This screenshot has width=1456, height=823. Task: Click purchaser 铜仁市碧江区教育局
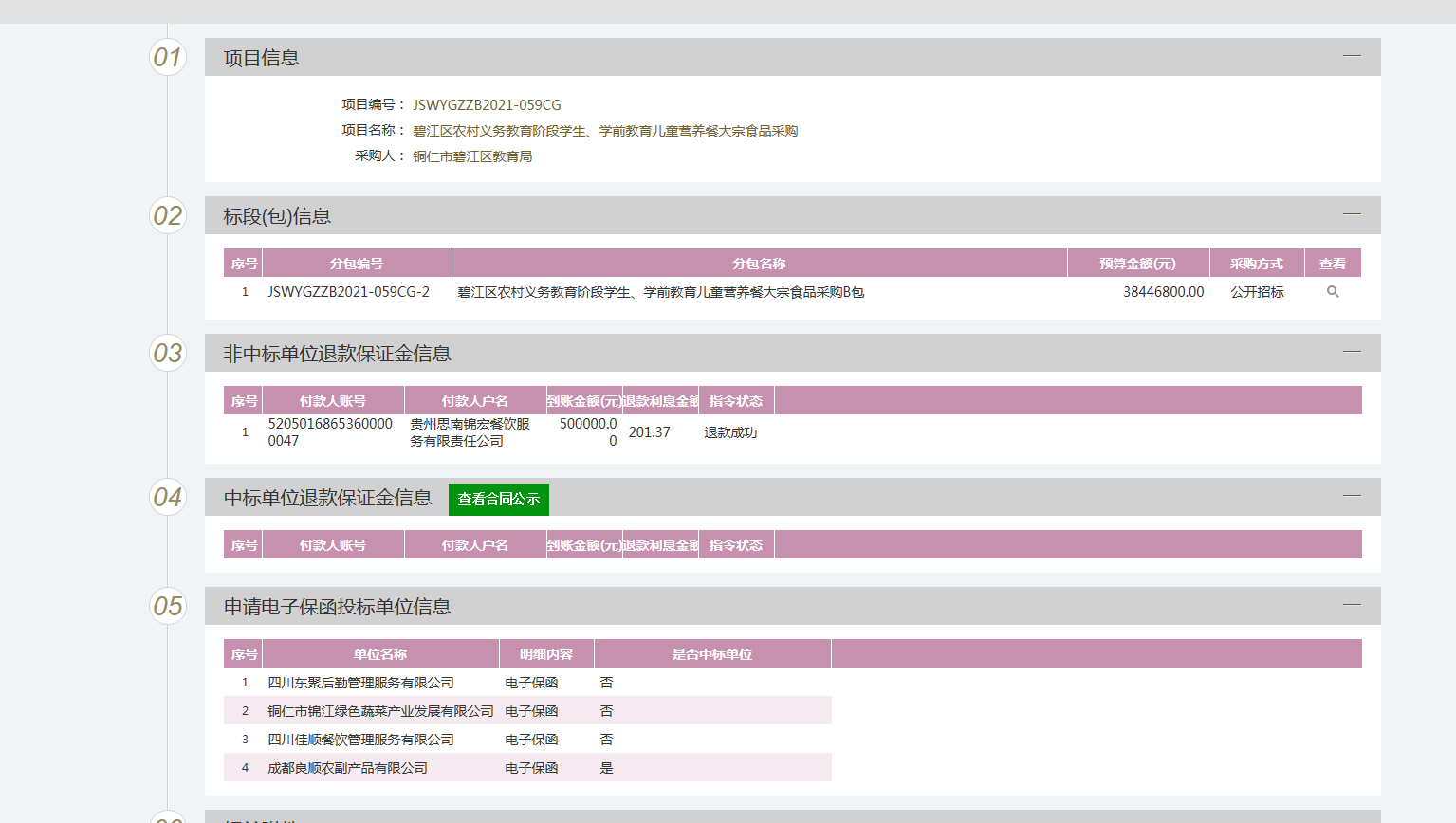pyautogui.click(x=472, y=156)
